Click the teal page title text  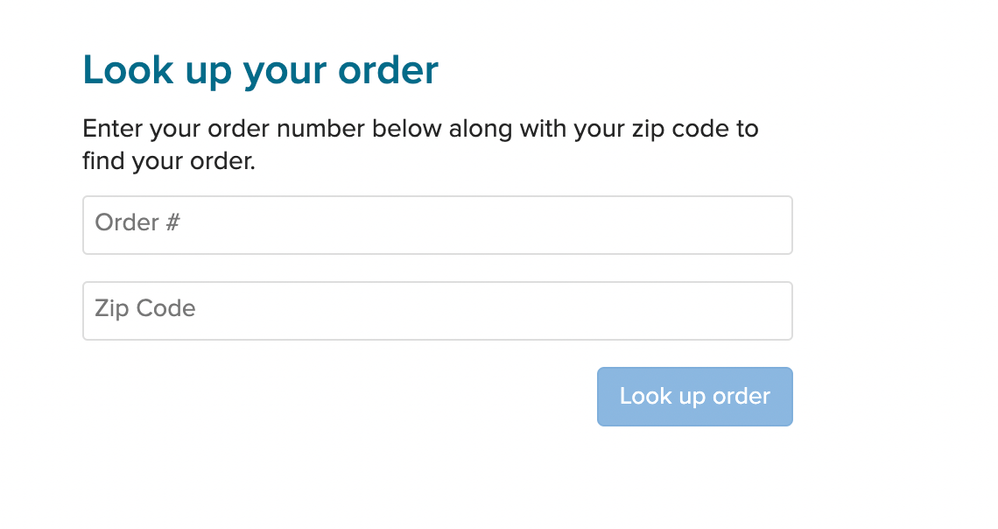(x=260, y=70)
